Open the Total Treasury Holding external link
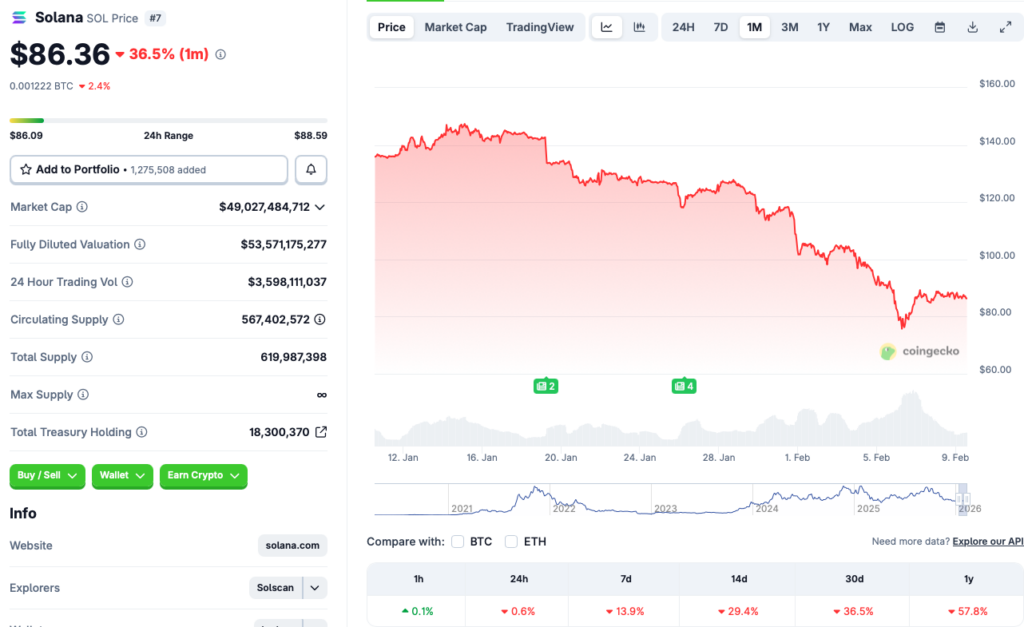This screenshot has width=1024, height=627. pyautogui.click(x=322, y=432)
